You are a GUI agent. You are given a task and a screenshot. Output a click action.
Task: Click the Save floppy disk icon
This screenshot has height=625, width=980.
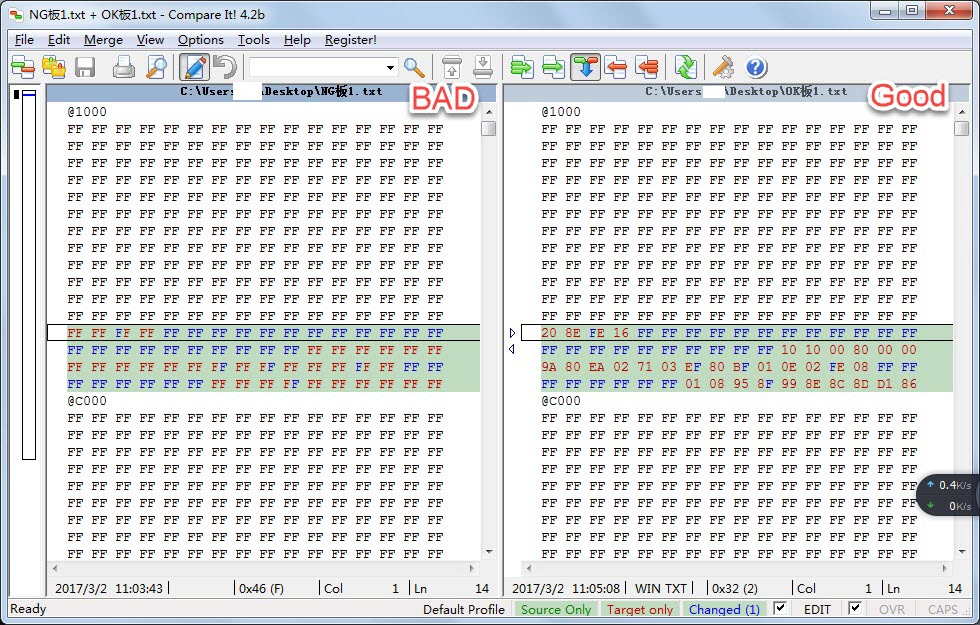(x=85, y=67)
